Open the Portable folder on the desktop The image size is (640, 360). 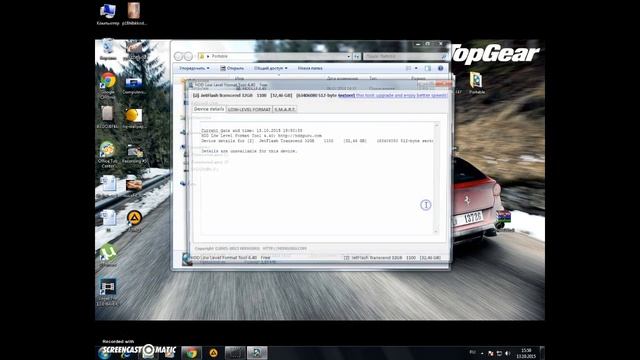[x=476, y=83]
